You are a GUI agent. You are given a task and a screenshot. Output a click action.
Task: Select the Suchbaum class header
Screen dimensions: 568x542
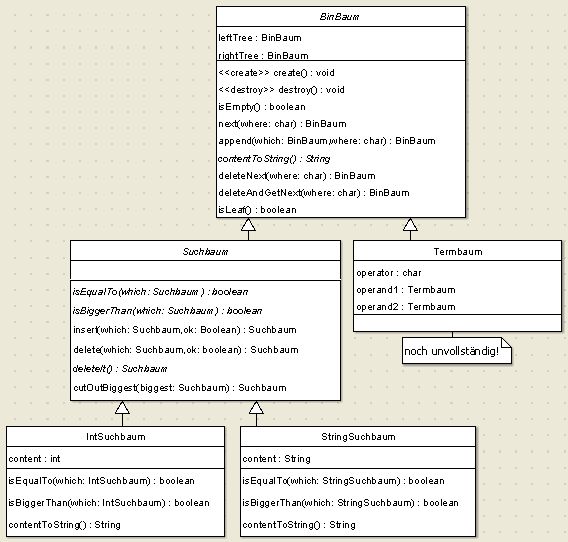point(205,251)
